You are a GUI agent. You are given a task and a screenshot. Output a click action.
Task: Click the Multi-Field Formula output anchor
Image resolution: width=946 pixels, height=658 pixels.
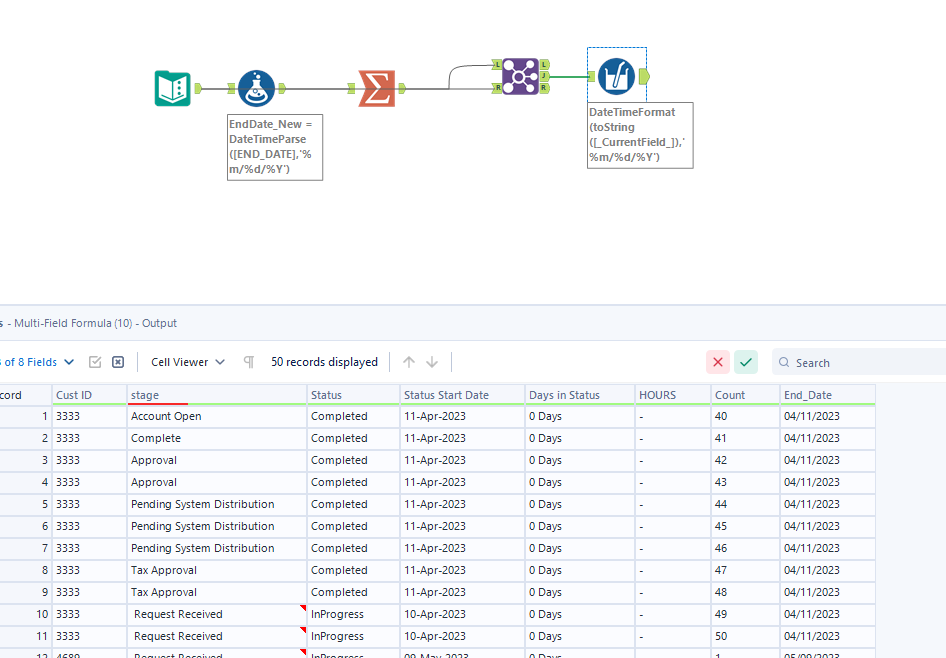pos(644,76)
